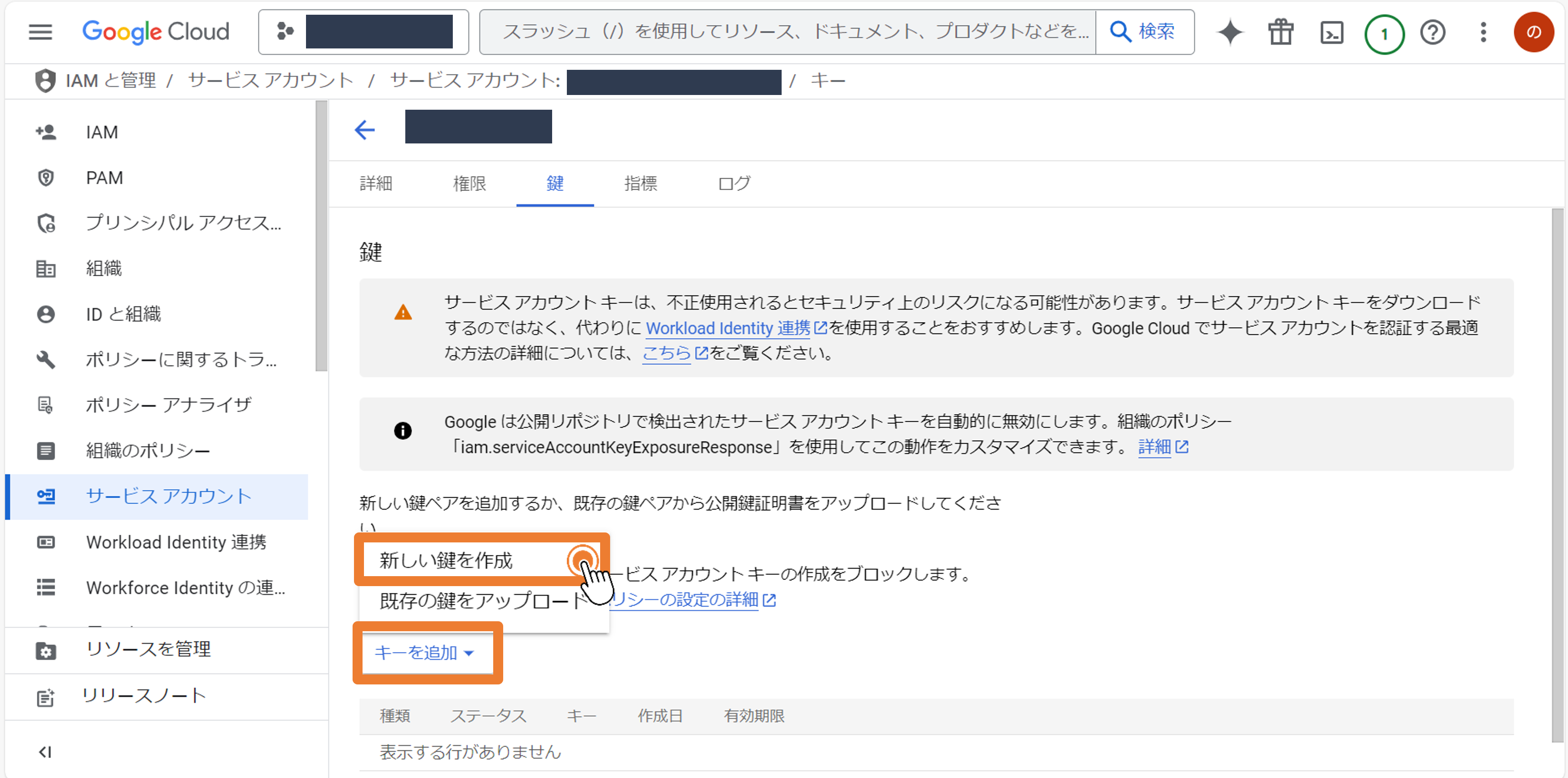Switch to the 権限 tab
This screenshot has height=778, width=1568.
pyautogui.click(x=469, y=183)
